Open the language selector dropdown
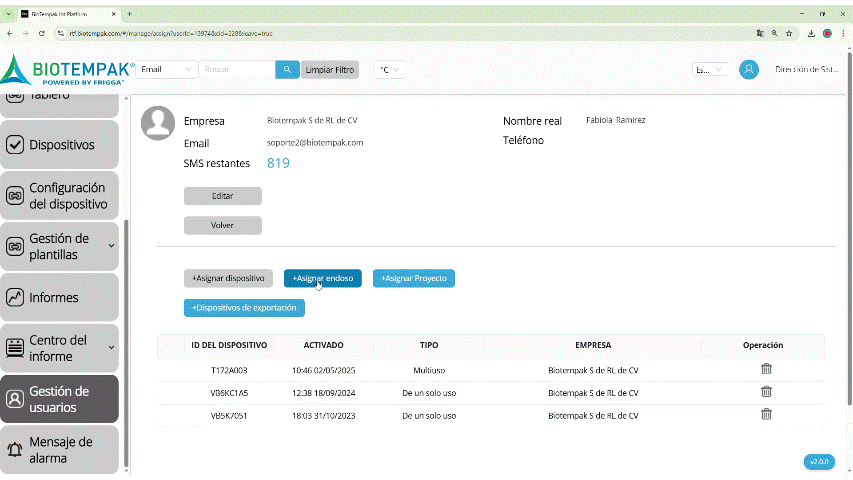Image resolution: width=853 pixels, height=480 pixels. point(710,70)
